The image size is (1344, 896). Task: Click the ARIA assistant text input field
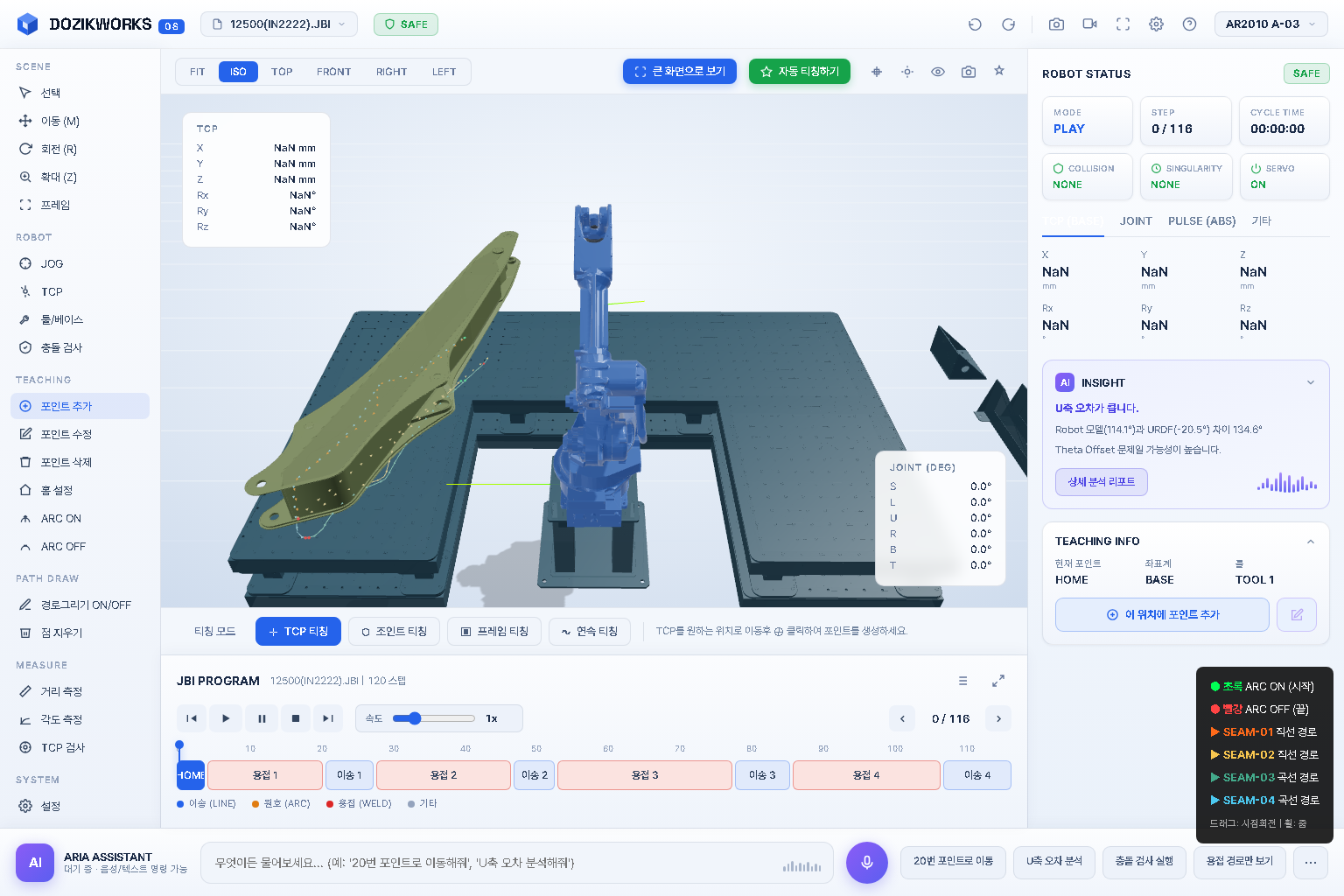(x=517, y=863)
